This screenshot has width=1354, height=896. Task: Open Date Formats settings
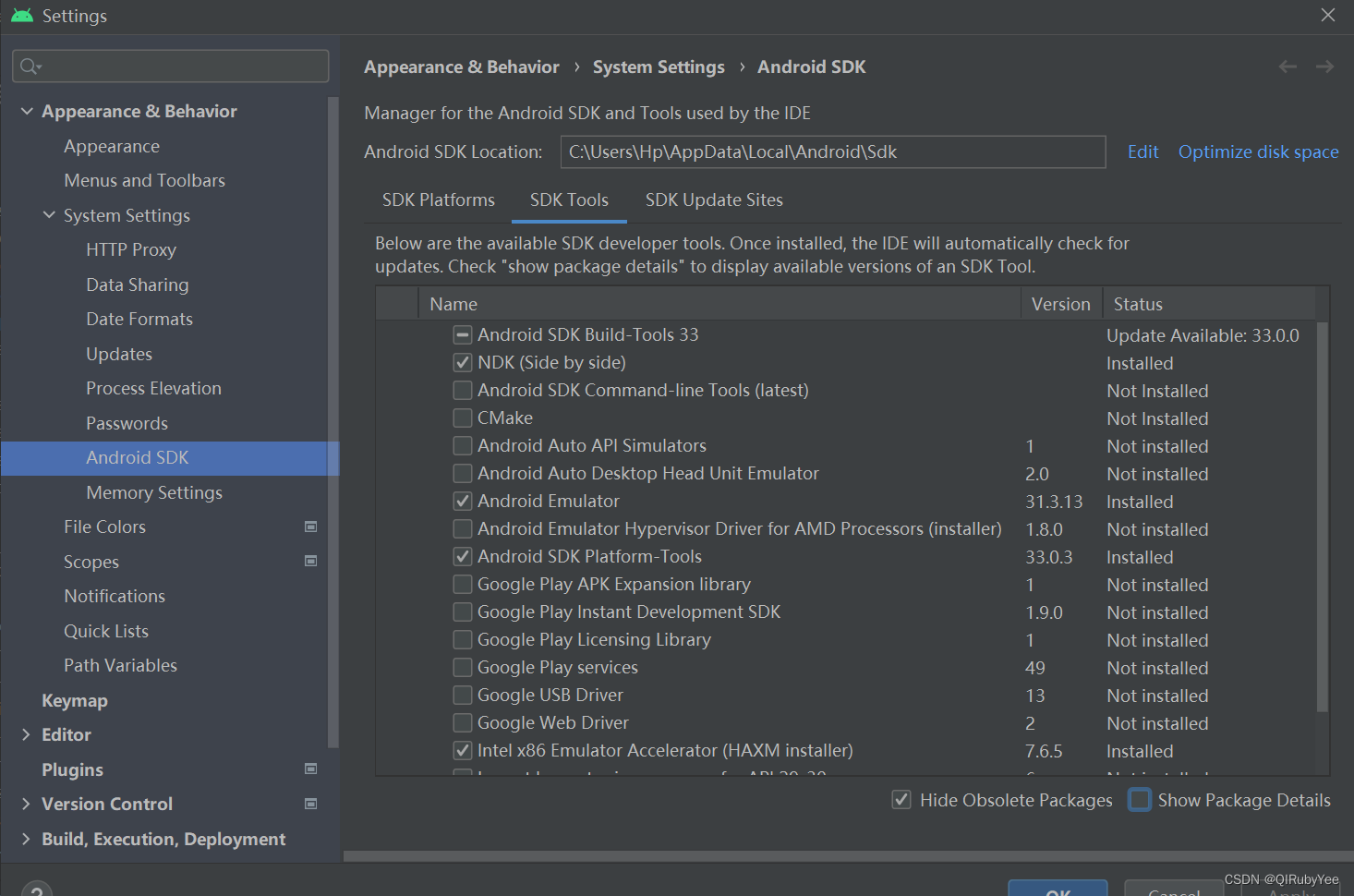click(139, 319)
